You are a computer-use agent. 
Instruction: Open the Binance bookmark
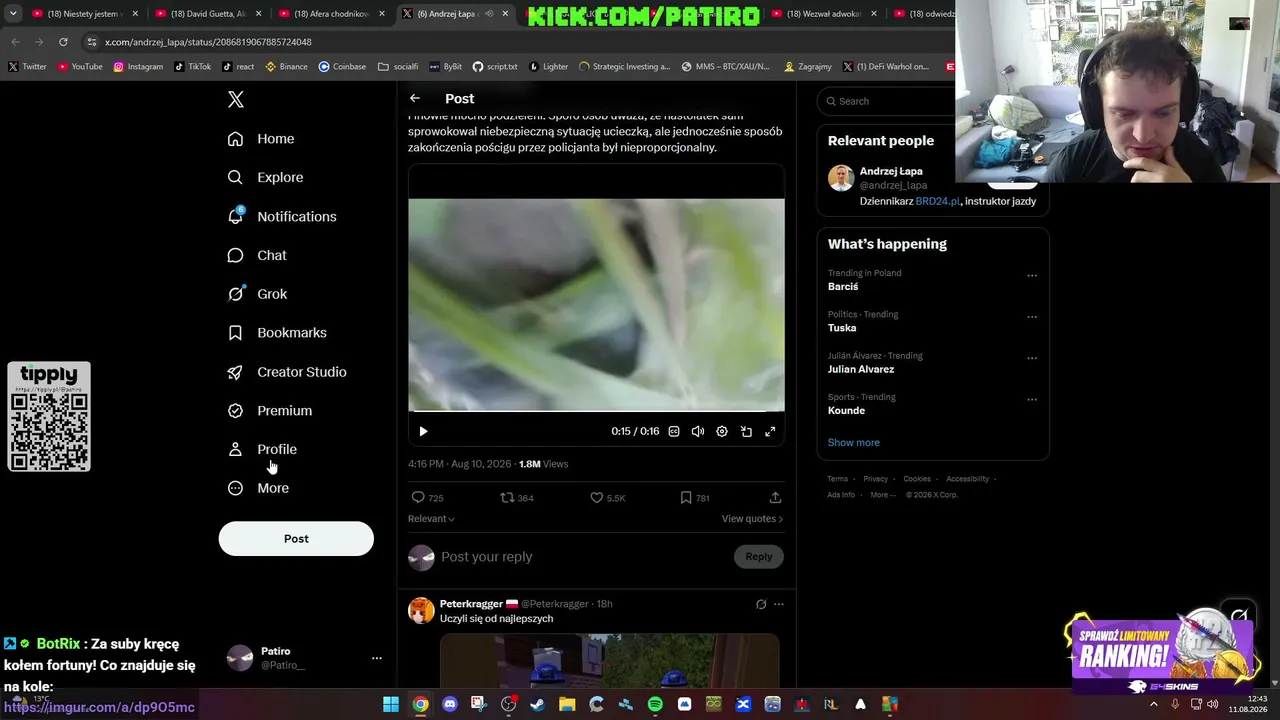coord(287,67)
